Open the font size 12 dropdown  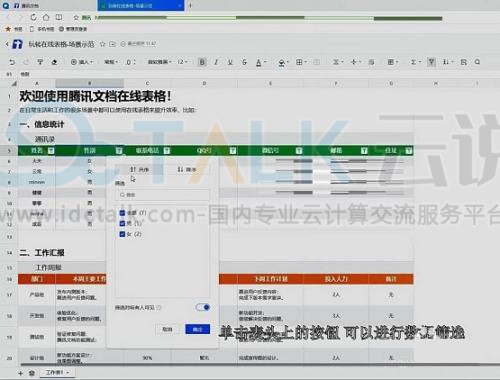(182, 62)
